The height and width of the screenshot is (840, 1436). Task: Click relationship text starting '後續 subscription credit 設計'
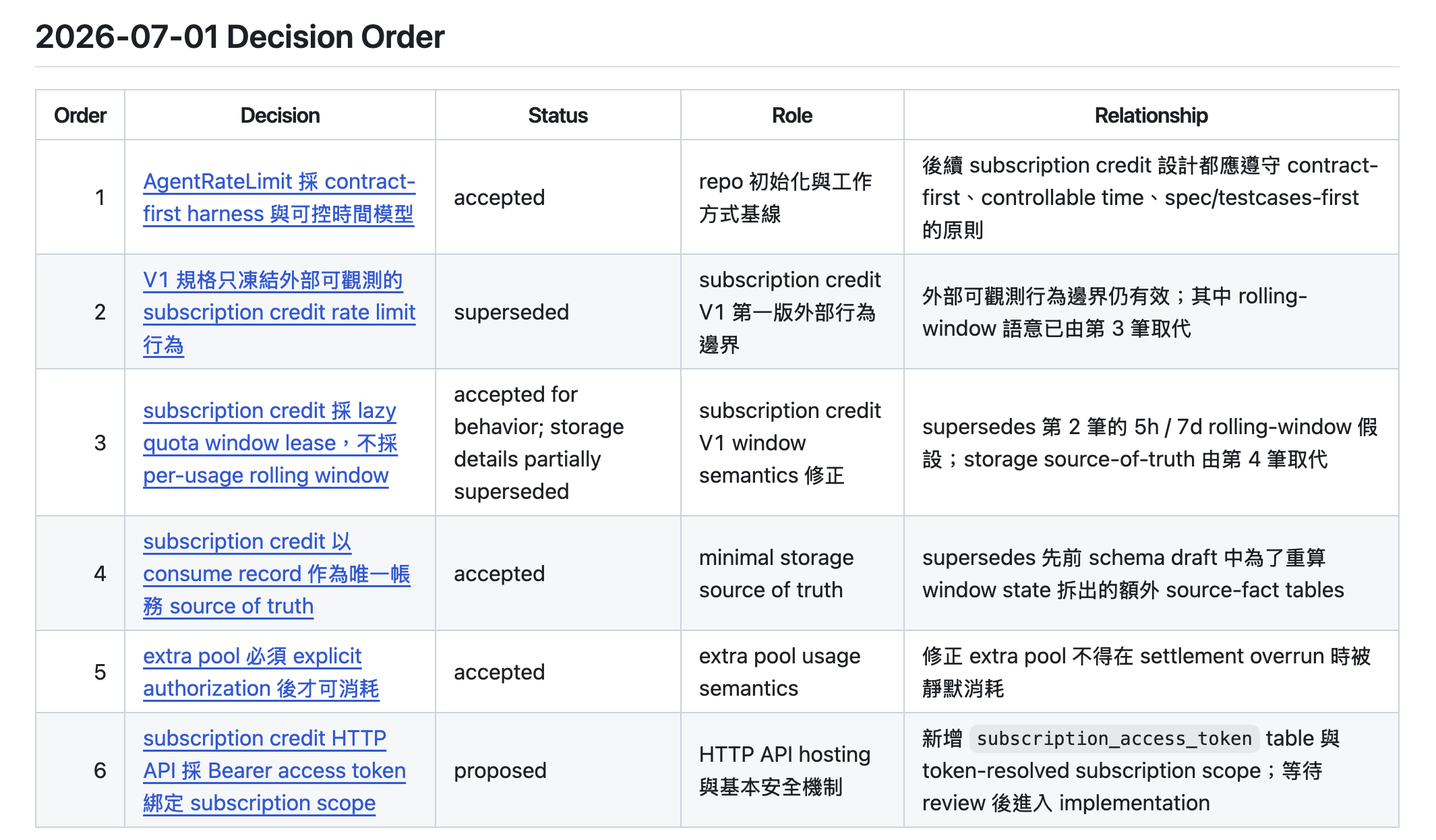pyautogui.click(x=1150, y=198)
